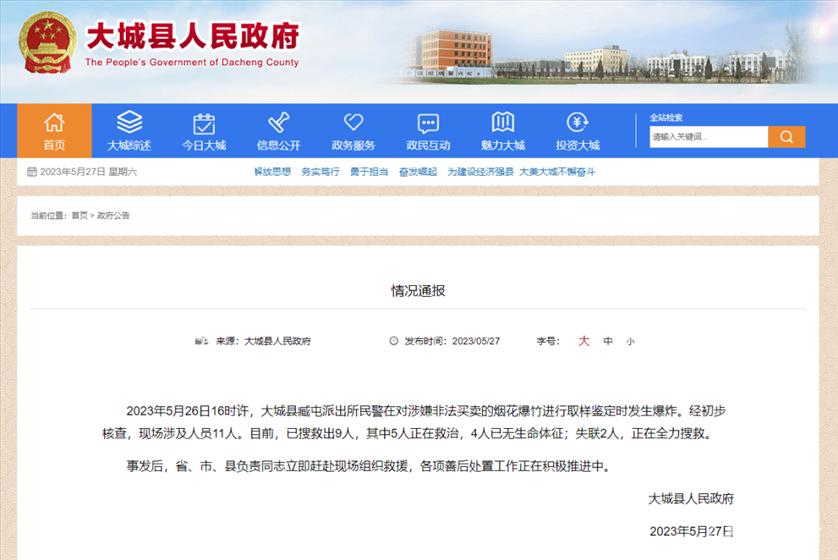This screenshot has width=838, height=560.
Task: Click the 勇于担当 slogan text
Action: pos(369,172)
